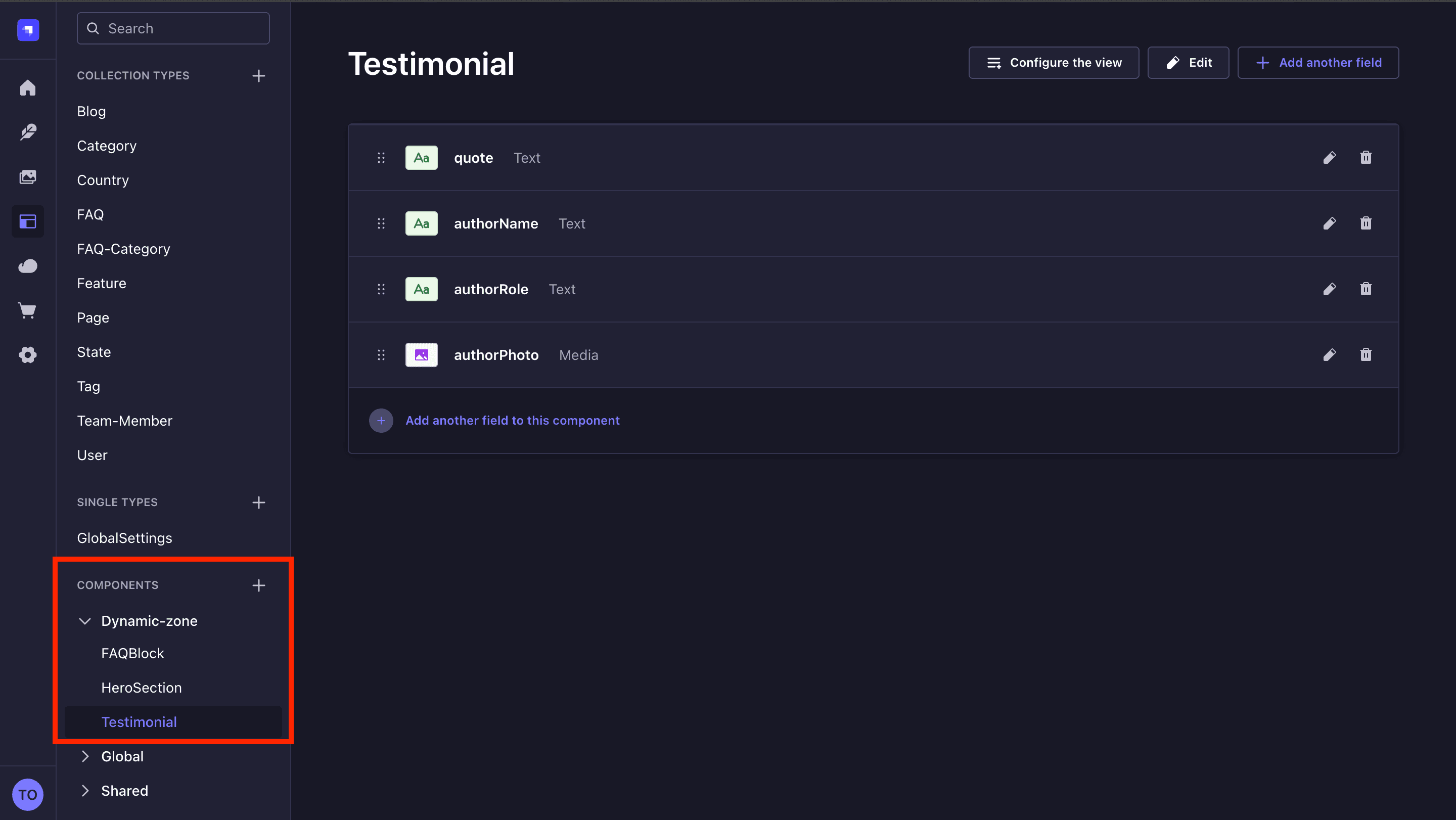This screenshot has width=1456, height=820.
Task: Click the authorName field name
Action: [x=495, y=223]
